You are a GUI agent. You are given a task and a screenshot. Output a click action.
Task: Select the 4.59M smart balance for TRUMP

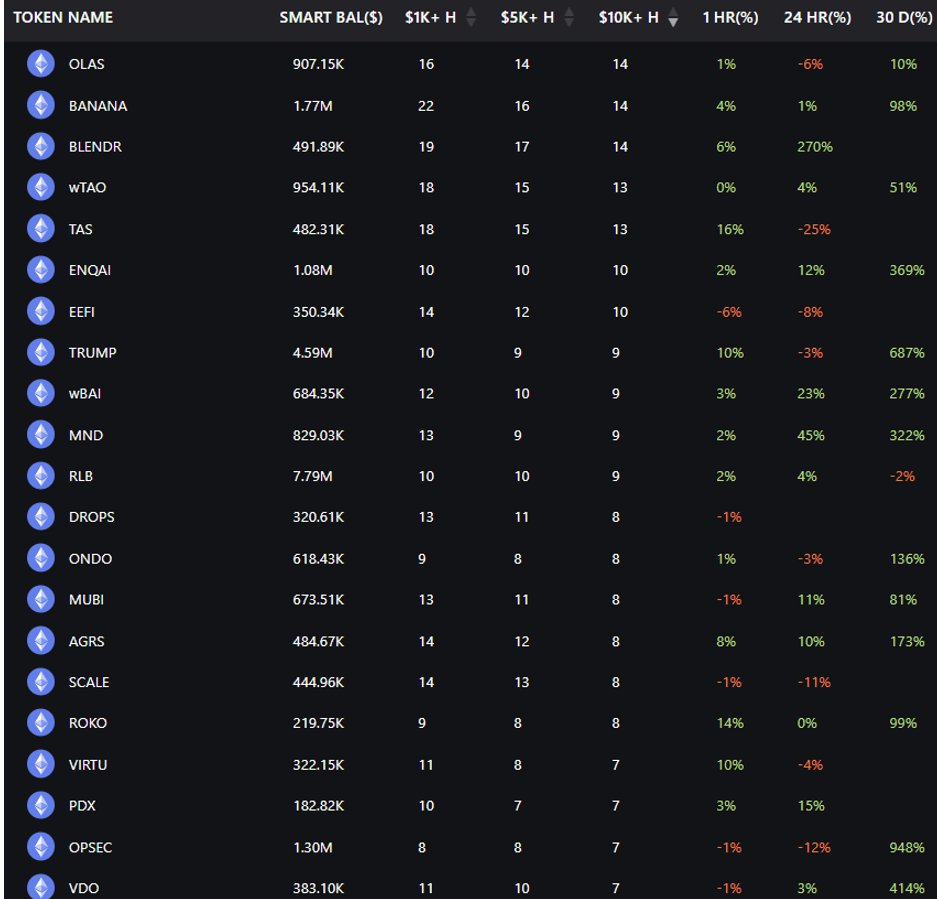[313, 353]
